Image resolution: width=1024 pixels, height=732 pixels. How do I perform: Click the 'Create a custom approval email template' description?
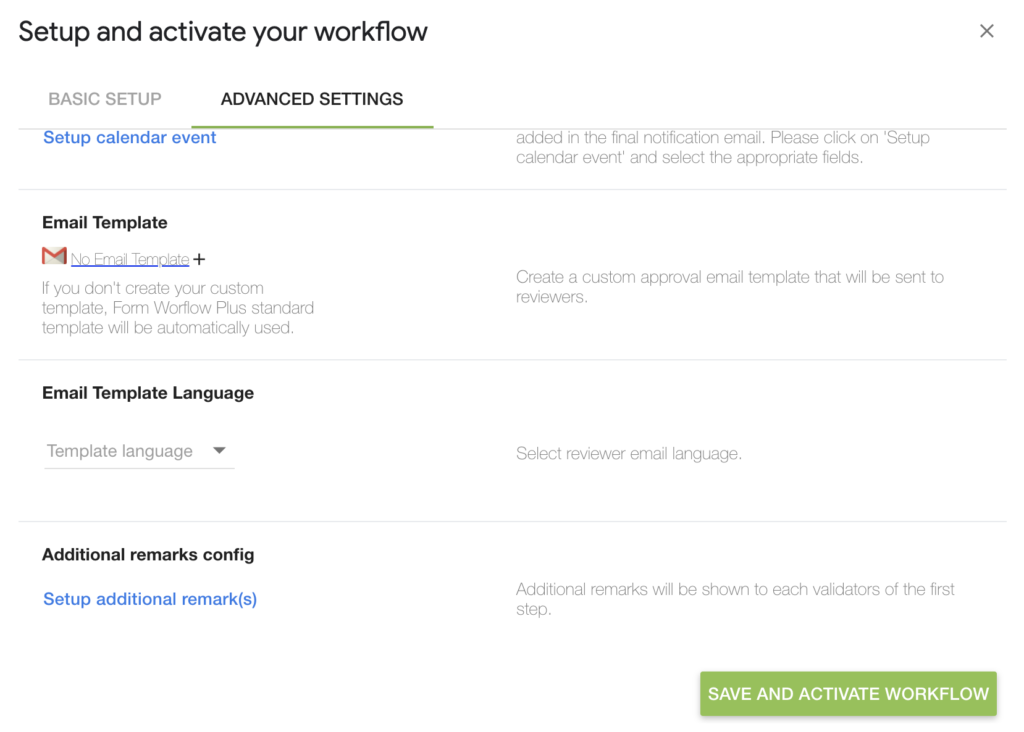coord(729,287)
